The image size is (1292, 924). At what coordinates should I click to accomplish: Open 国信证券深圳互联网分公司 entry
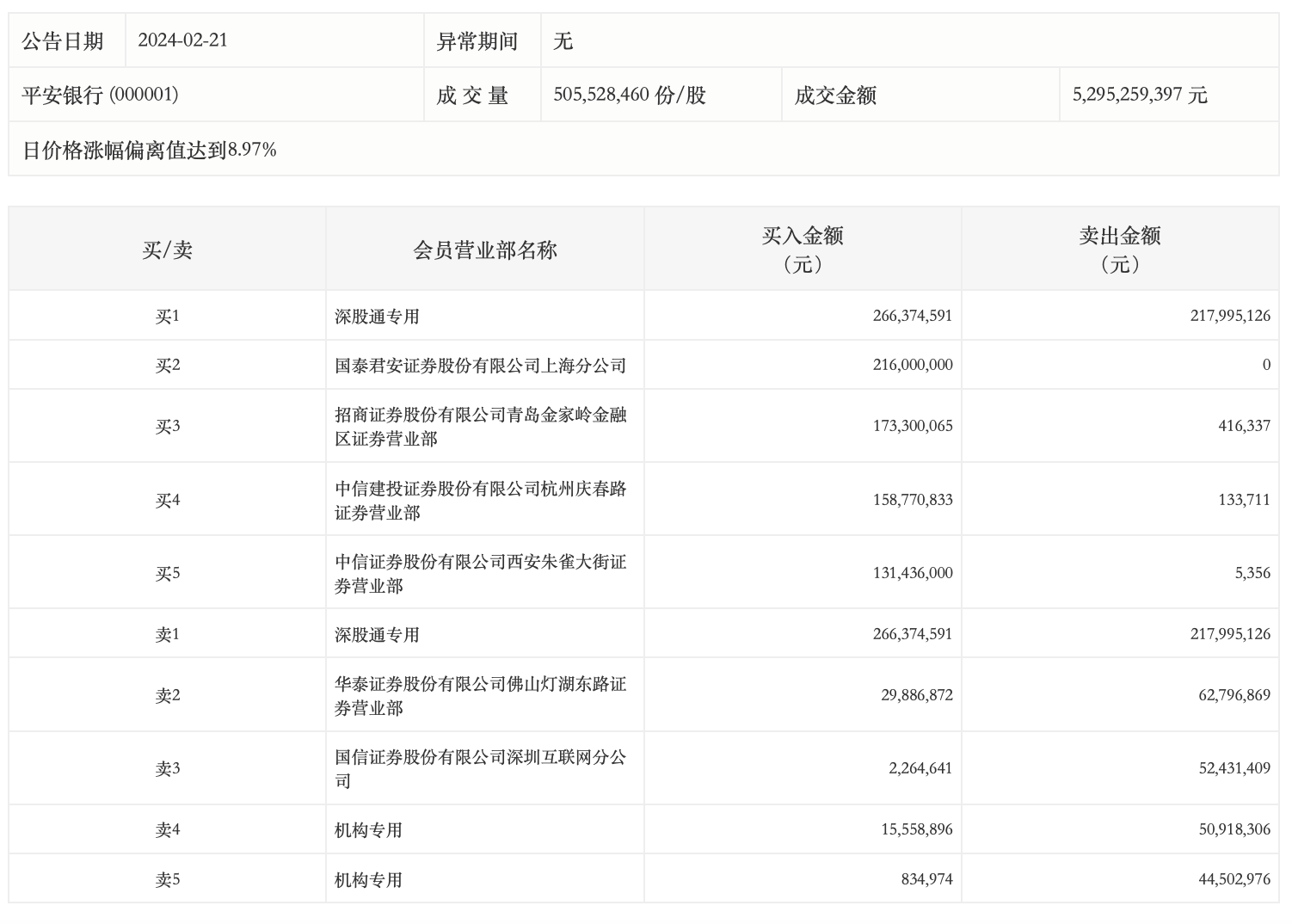480,769
